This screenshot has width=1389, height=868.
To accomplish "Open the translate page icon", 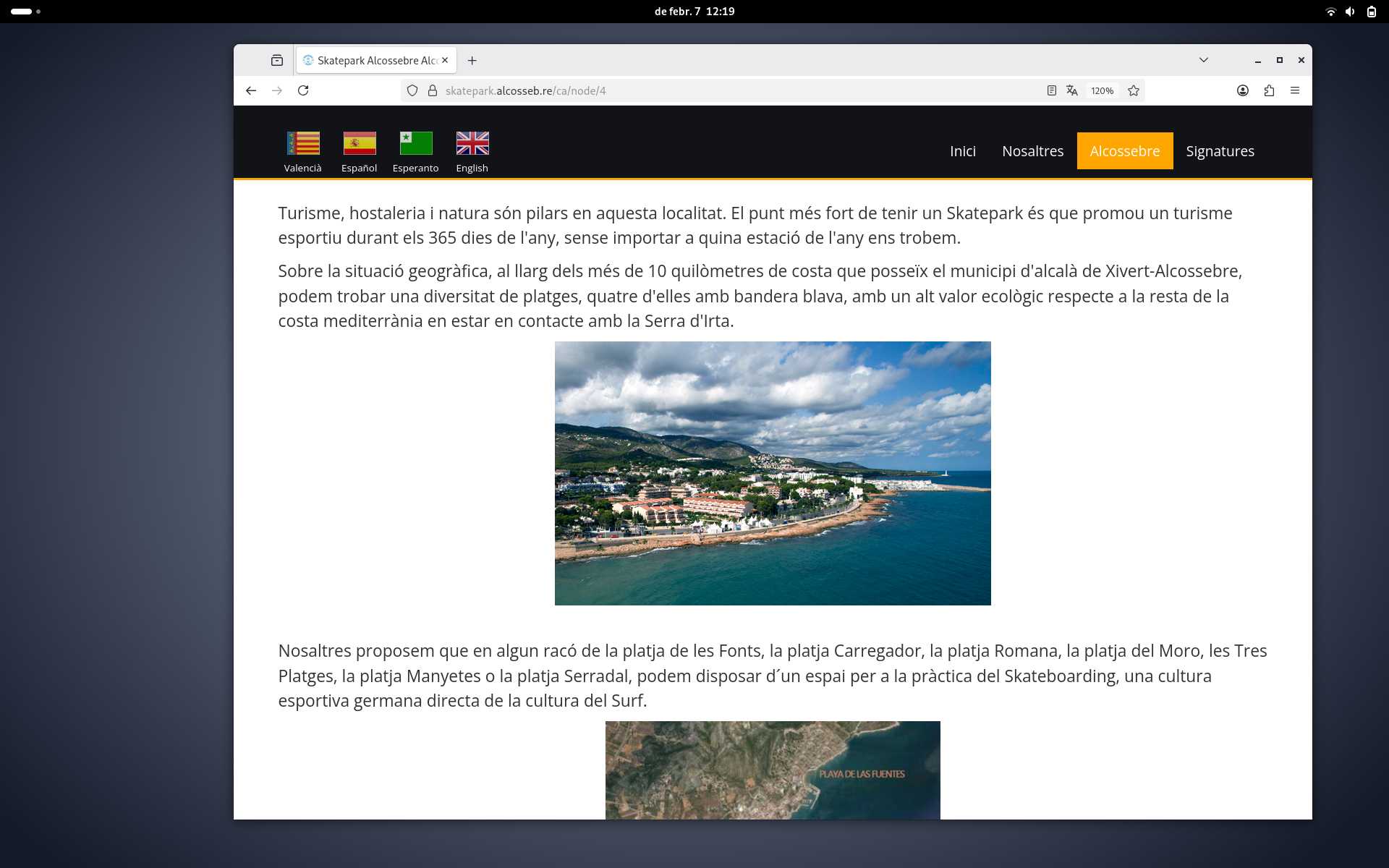I will 1072,90.
